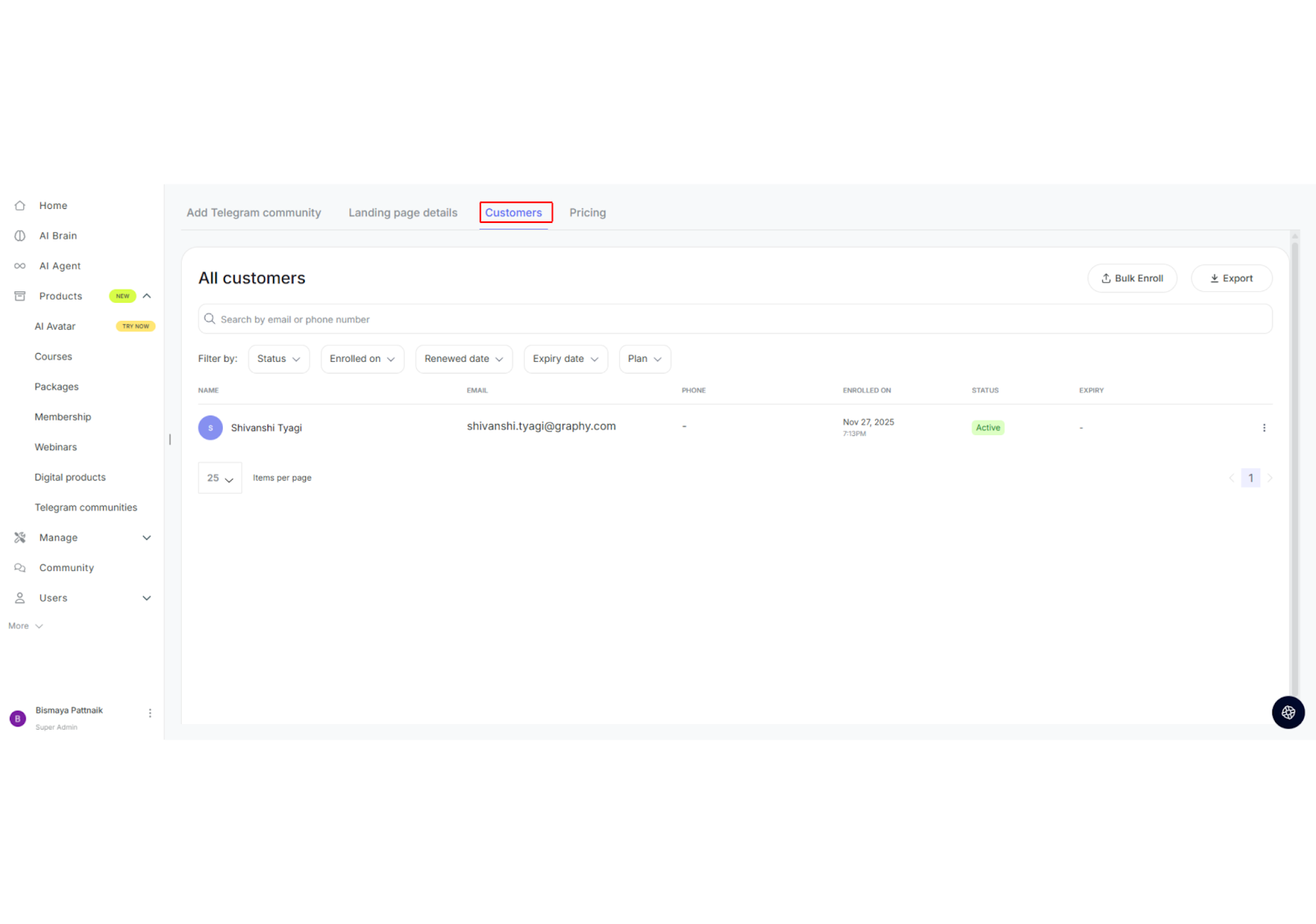Open AI Brain from sidebar icon

point(20,236)
